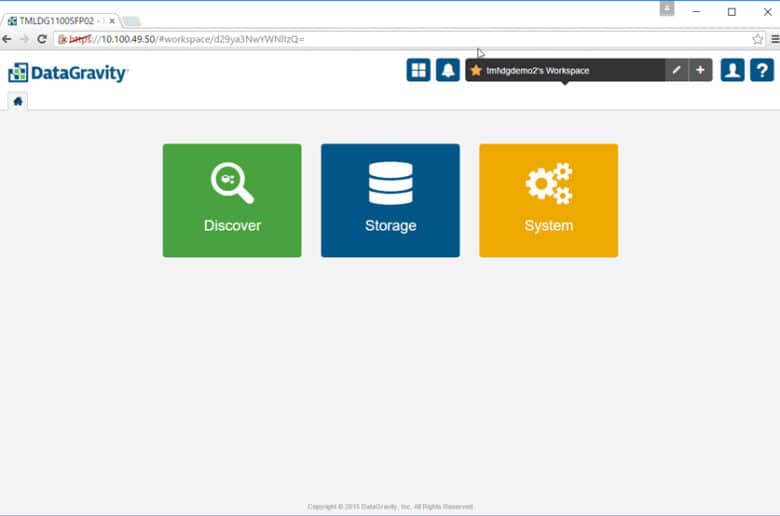The width and height of the screenshot is (780, 516).
Task: Add a new workspace with the plus icon
Action: click(x=700, y=70)
